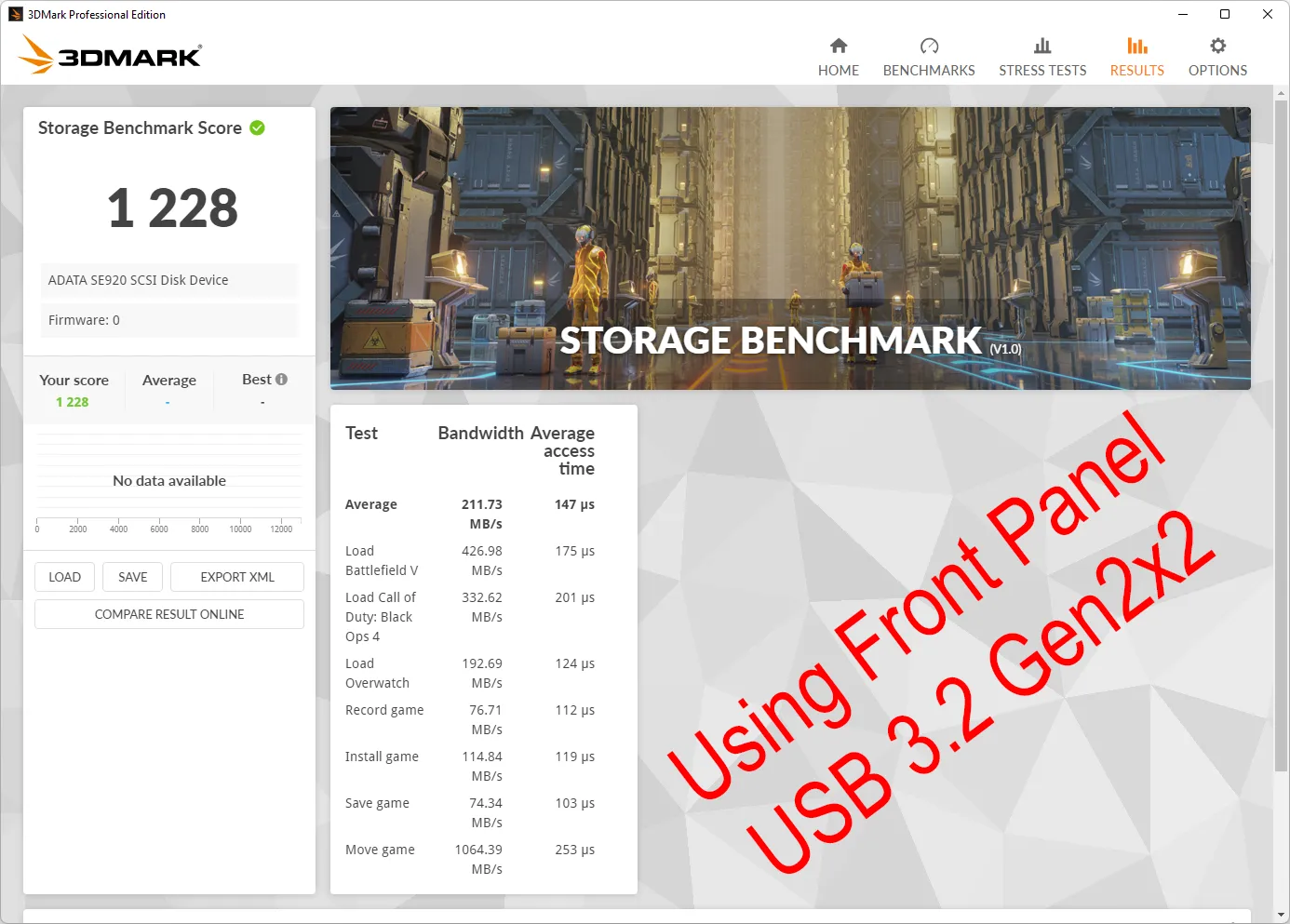Click the 74.34 MB/s bandwidth value
This screenshot has height=924, width=1290.
[486, 812]
